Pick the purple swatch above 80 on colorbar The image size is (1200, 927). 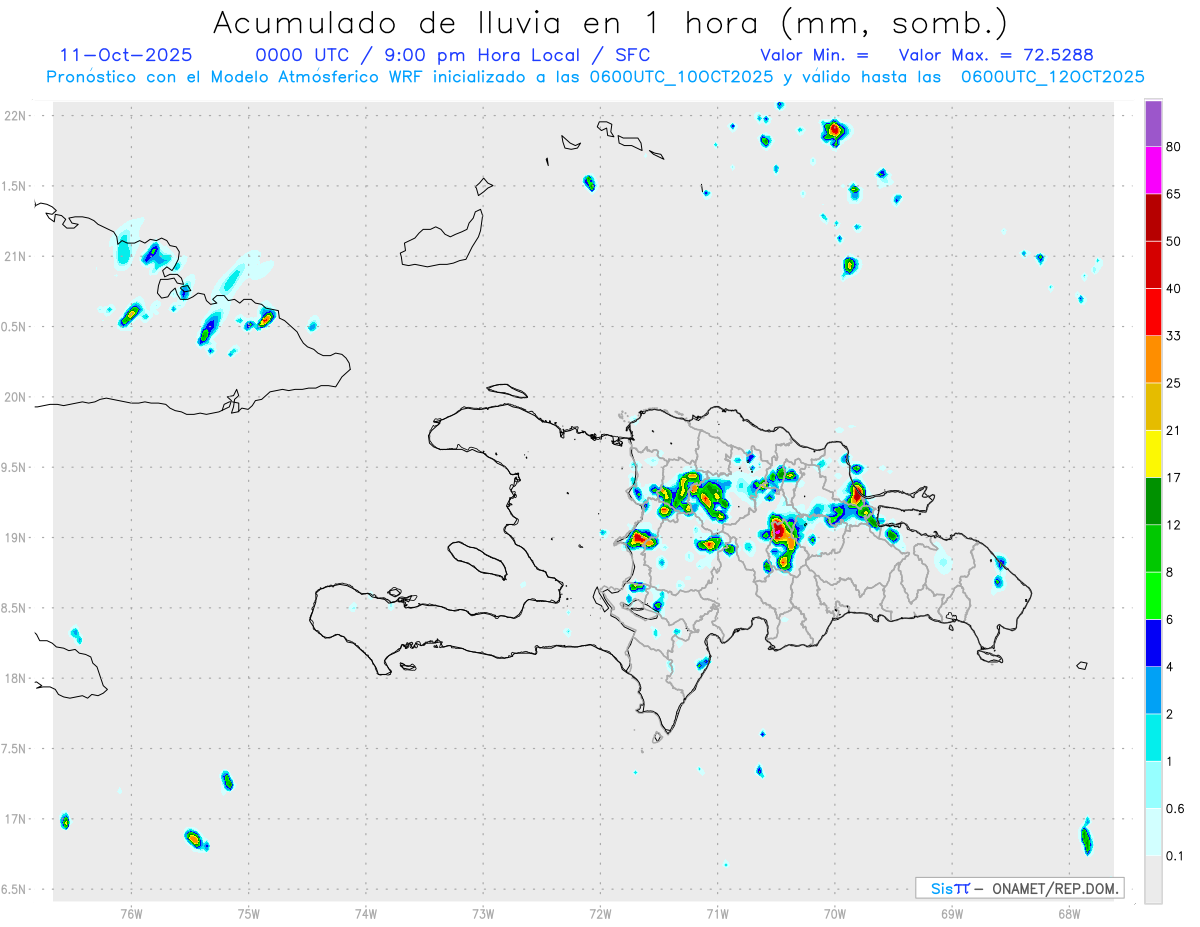[1154, 124]
